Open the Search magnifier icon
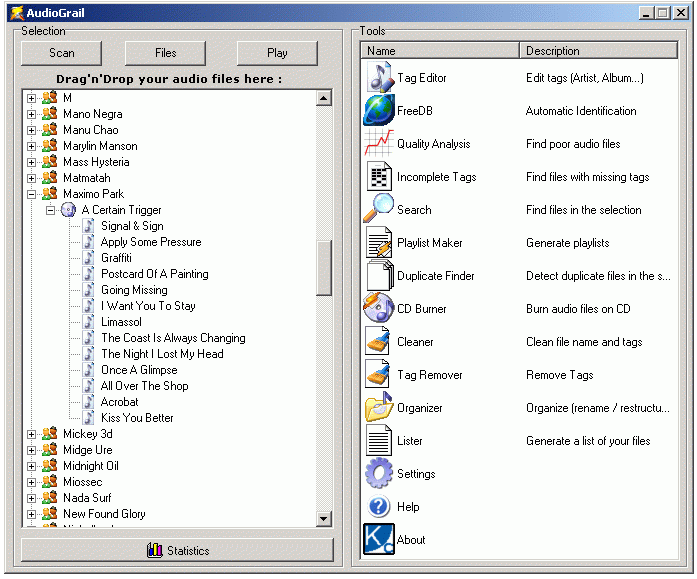Viewport: 697px width, 579px height. [x=379, y=209]
